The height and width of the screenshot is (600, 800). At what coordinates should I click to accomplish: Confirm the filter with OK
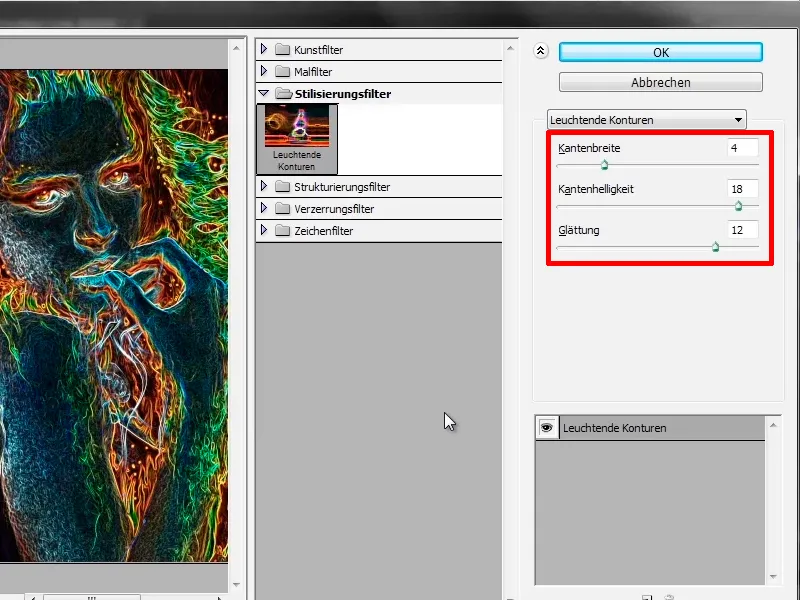click(661, 52)
